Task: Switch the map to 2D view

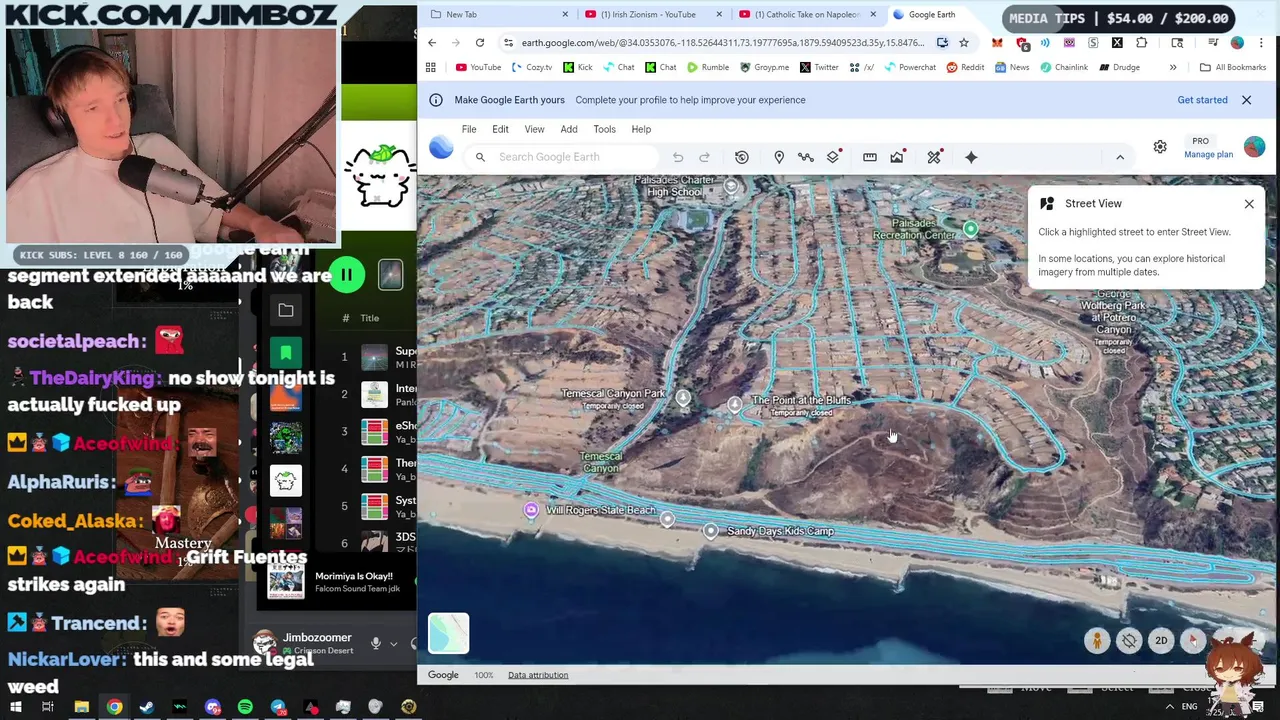Action: coord(1161,641)
